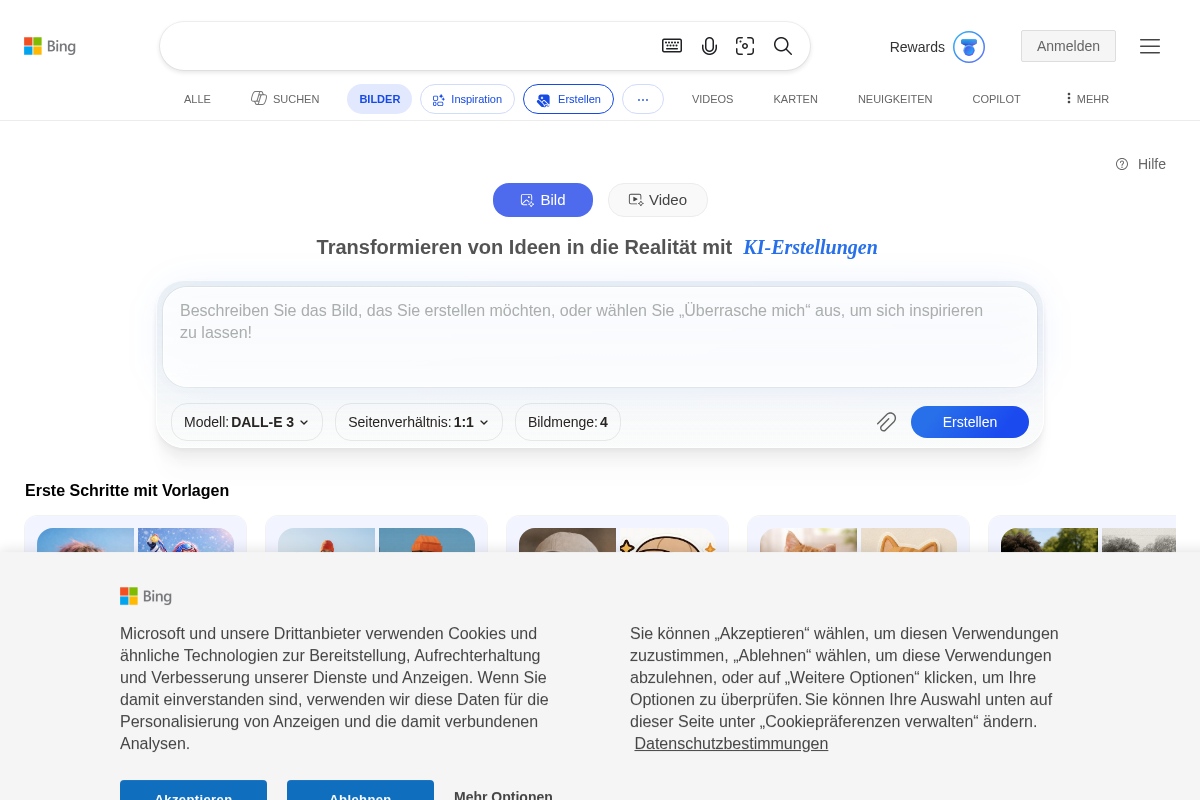The width and height of the screenshot is (1200, 800).
Task: Switch to the VIDEOS tab
Action: (x=712, y=99)
